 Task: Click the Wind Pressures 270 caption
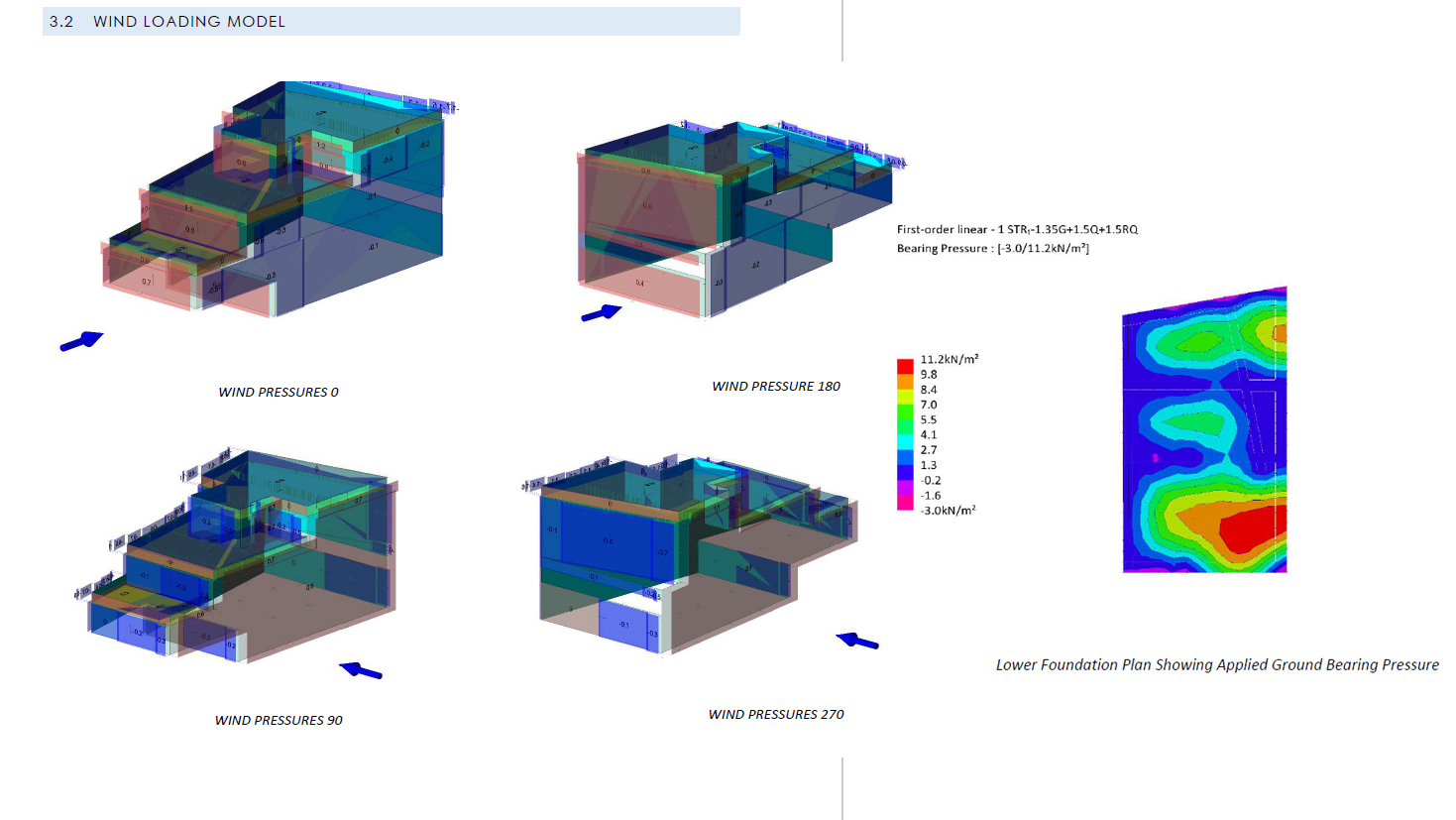(x=776, y=715)
